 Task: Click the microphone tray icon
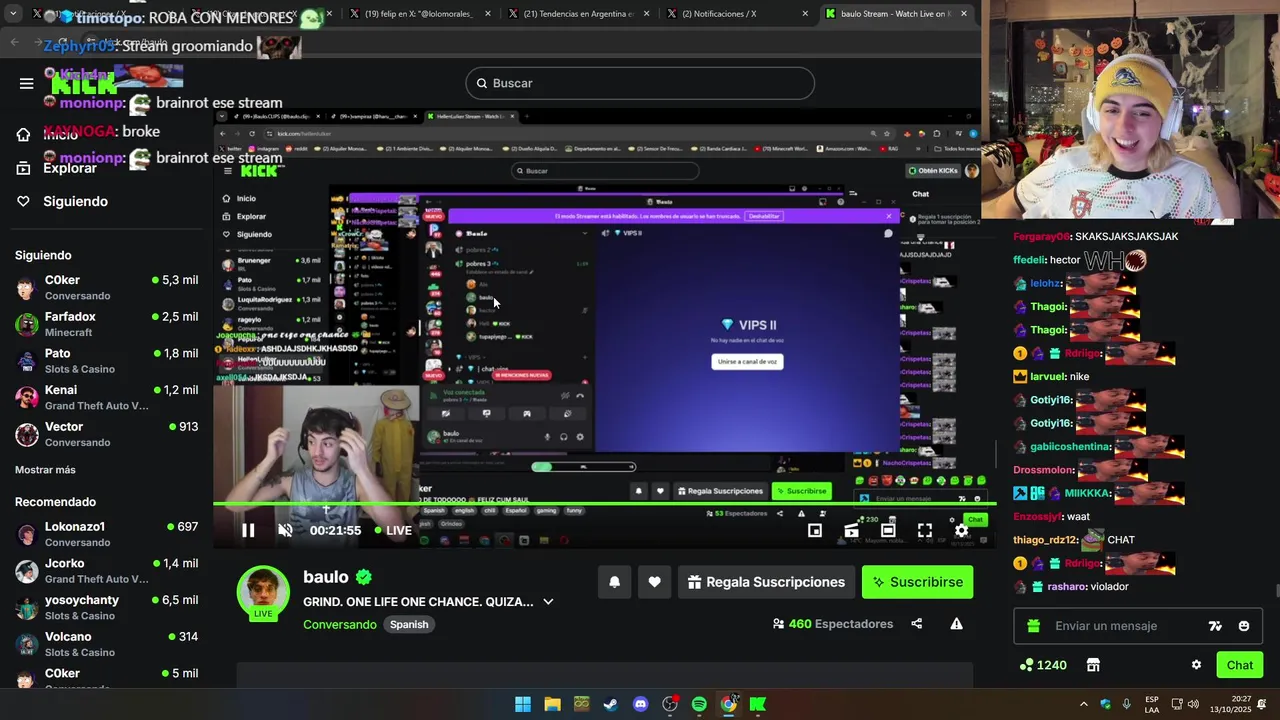coord(1126,704)
